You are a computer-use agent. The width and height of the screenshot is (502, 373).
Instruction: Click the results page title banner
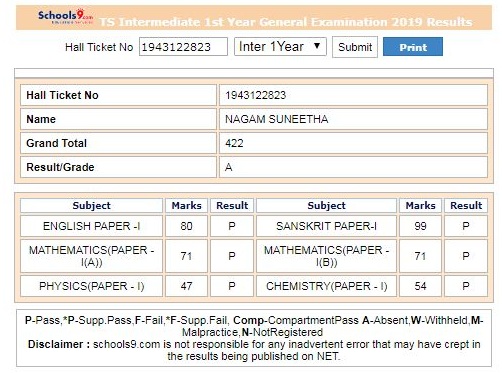254,18
